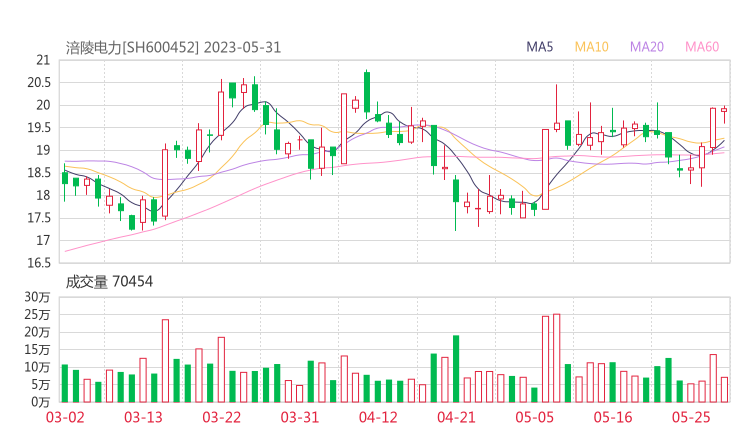Click the 20万 volume axis label
740x440 pixels.
[37, 332]
